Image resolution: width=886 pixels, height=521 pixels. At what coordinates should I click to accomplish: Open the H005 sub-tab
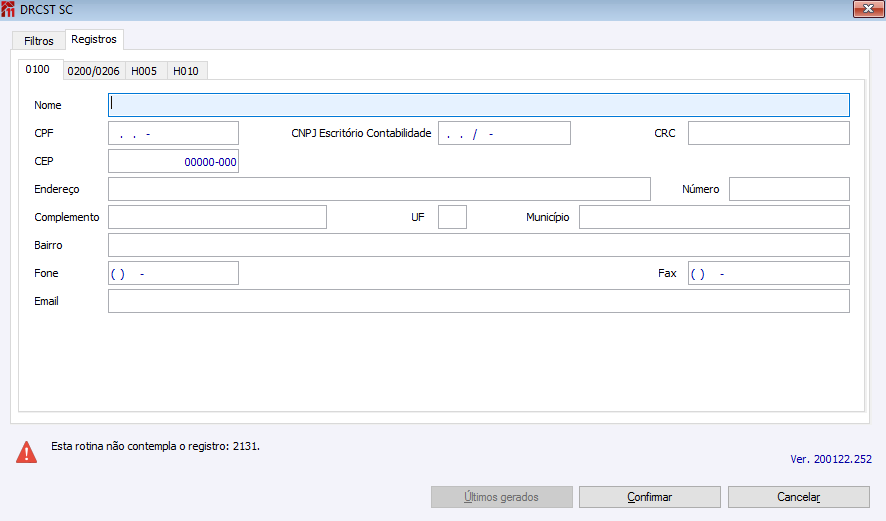click(x=144, y=71)
